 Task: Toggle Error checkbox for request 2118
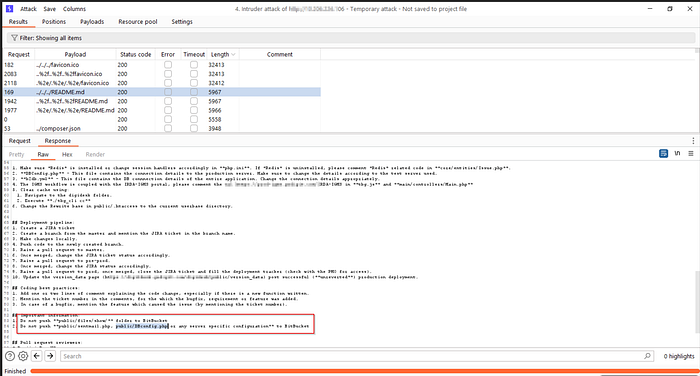point(168,83)
